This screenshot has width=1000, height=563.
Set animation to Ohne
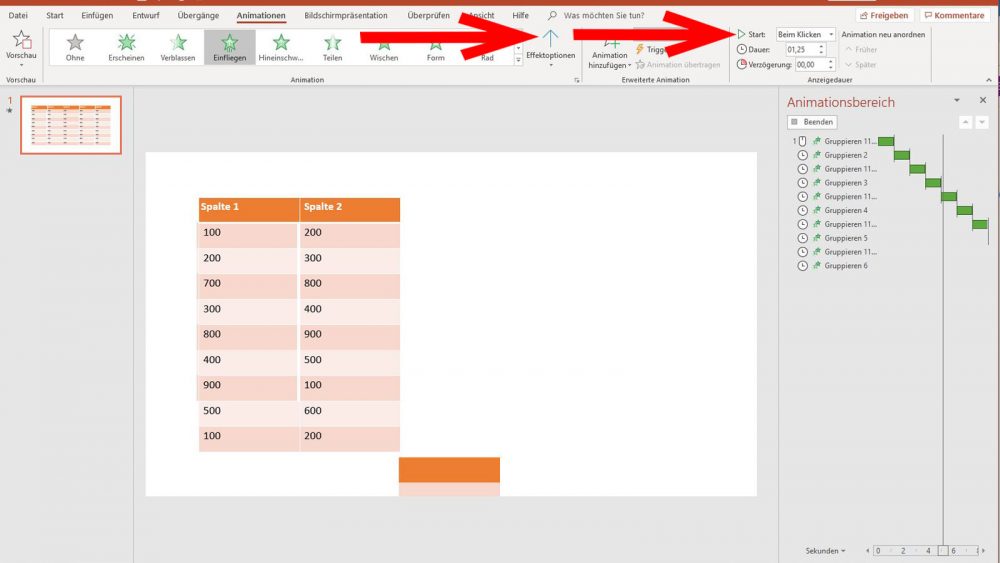coord(75,45)
